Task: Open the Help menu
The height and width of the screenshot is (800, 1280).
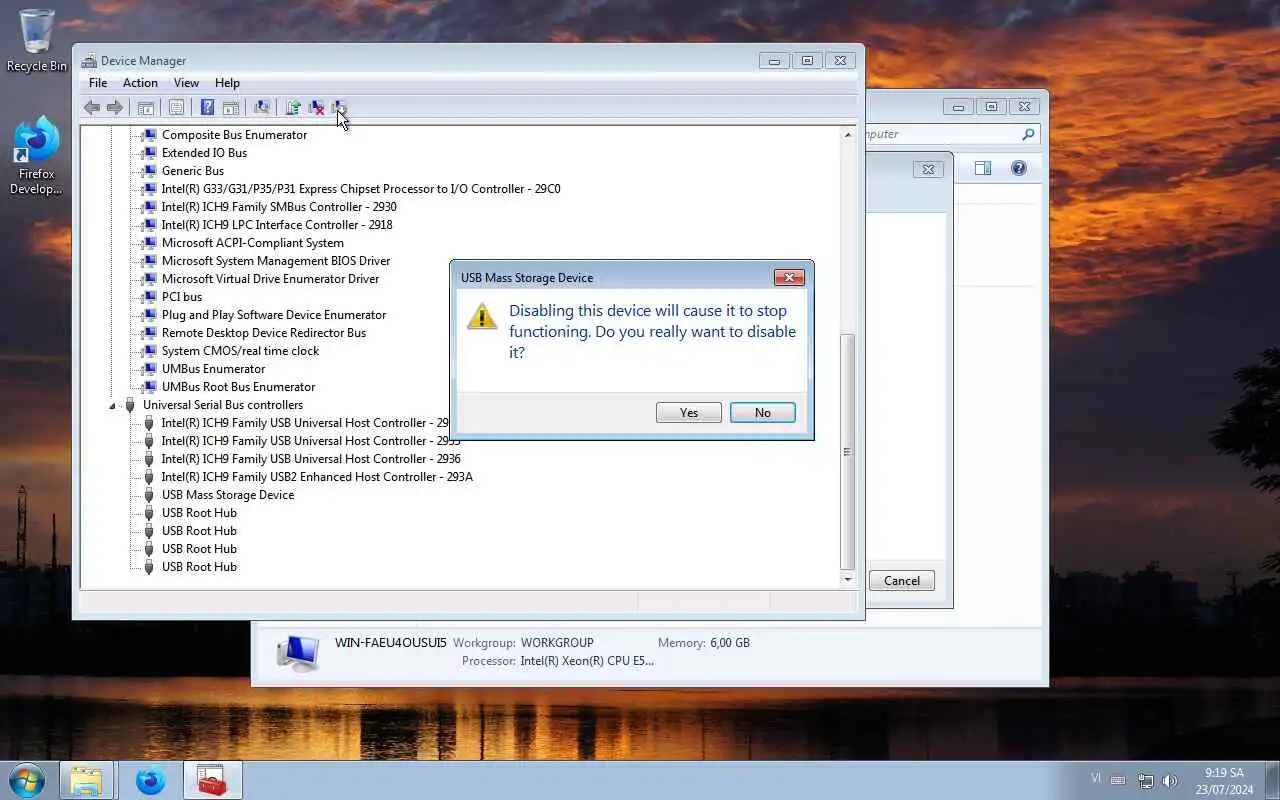Action: tap(227, 83)
